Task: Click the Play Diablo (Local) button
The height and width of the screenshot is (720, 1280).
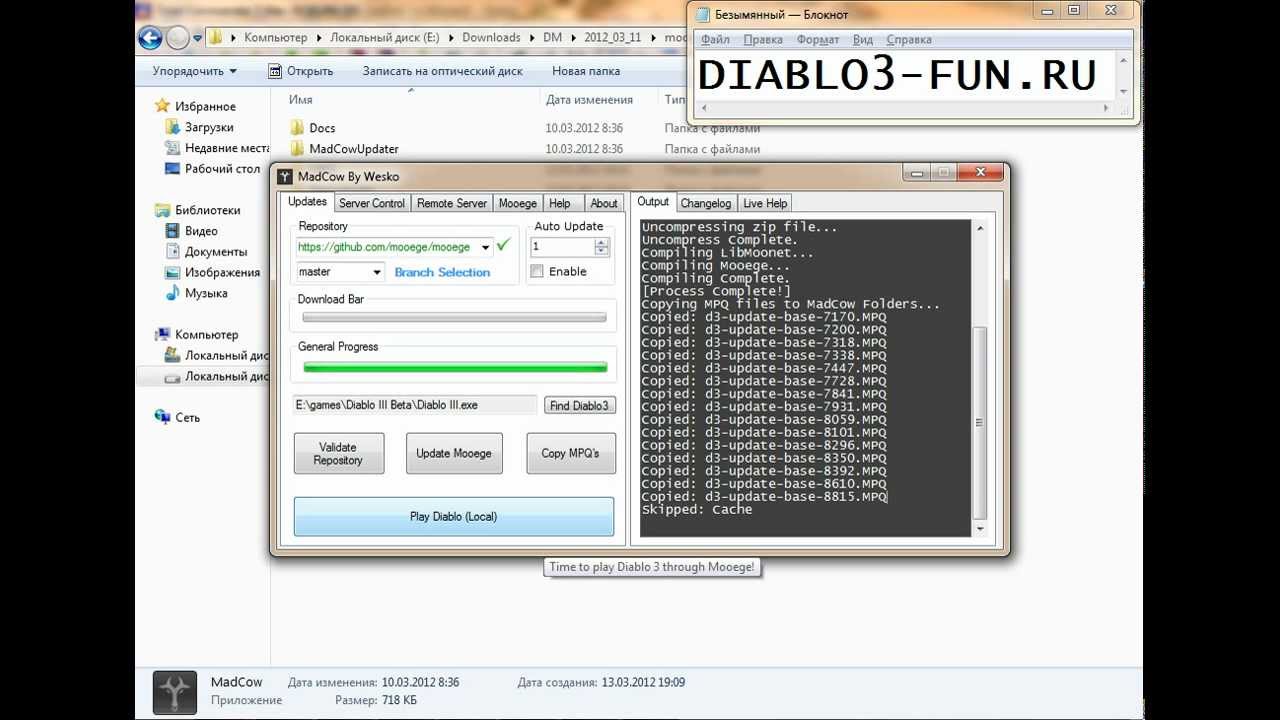Action: coord(453,517)
